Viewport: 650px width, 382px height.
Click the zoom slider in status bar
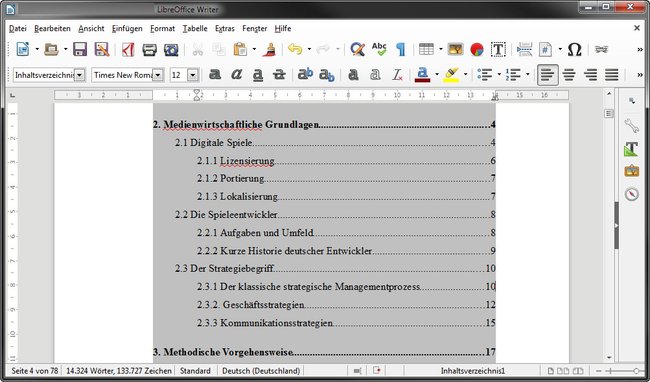tap(621, 371)
